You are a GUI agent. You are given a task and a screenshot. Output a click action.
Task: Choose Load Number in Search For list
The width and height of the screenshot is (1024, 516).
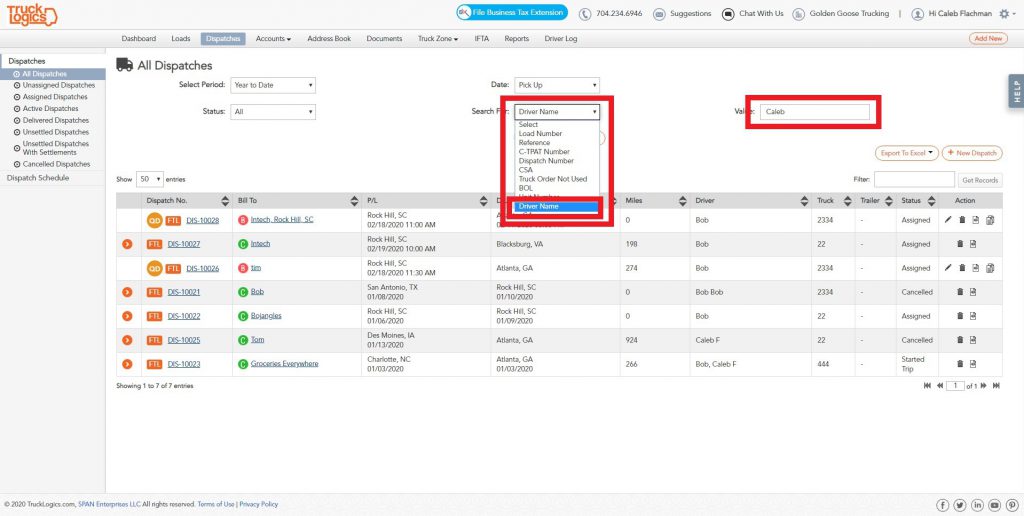point(540,133)
